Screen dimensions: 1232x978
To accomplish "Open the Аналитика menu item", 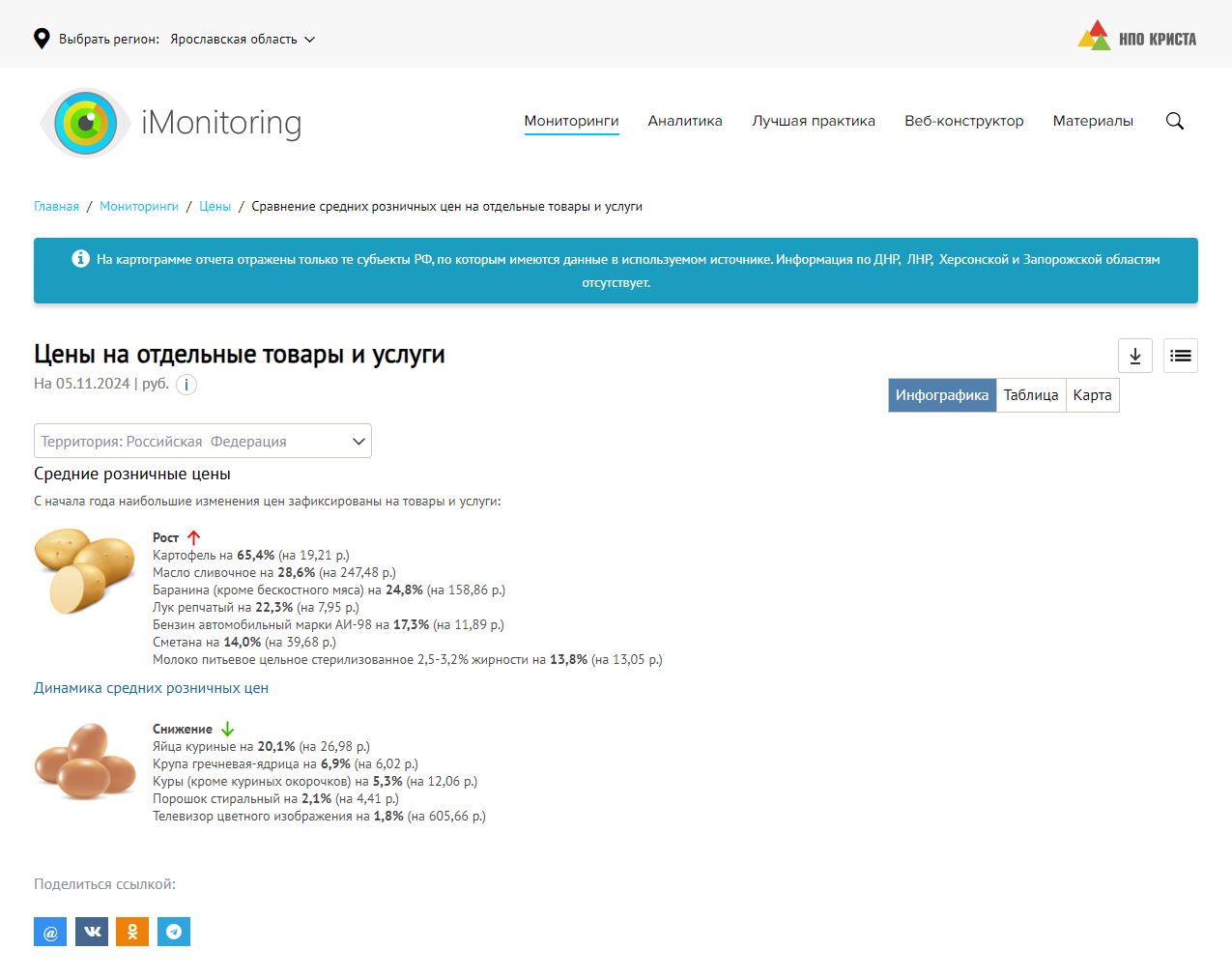I will (685, 121).
